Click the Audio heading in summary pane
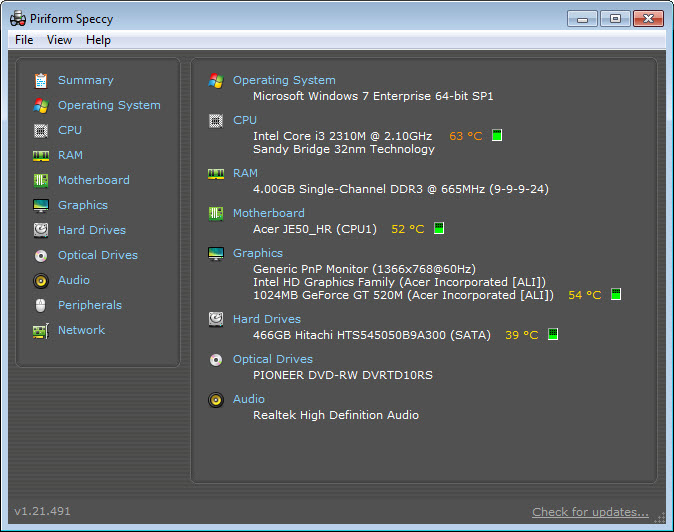674x532 pixels. click(x=248, y=399)
